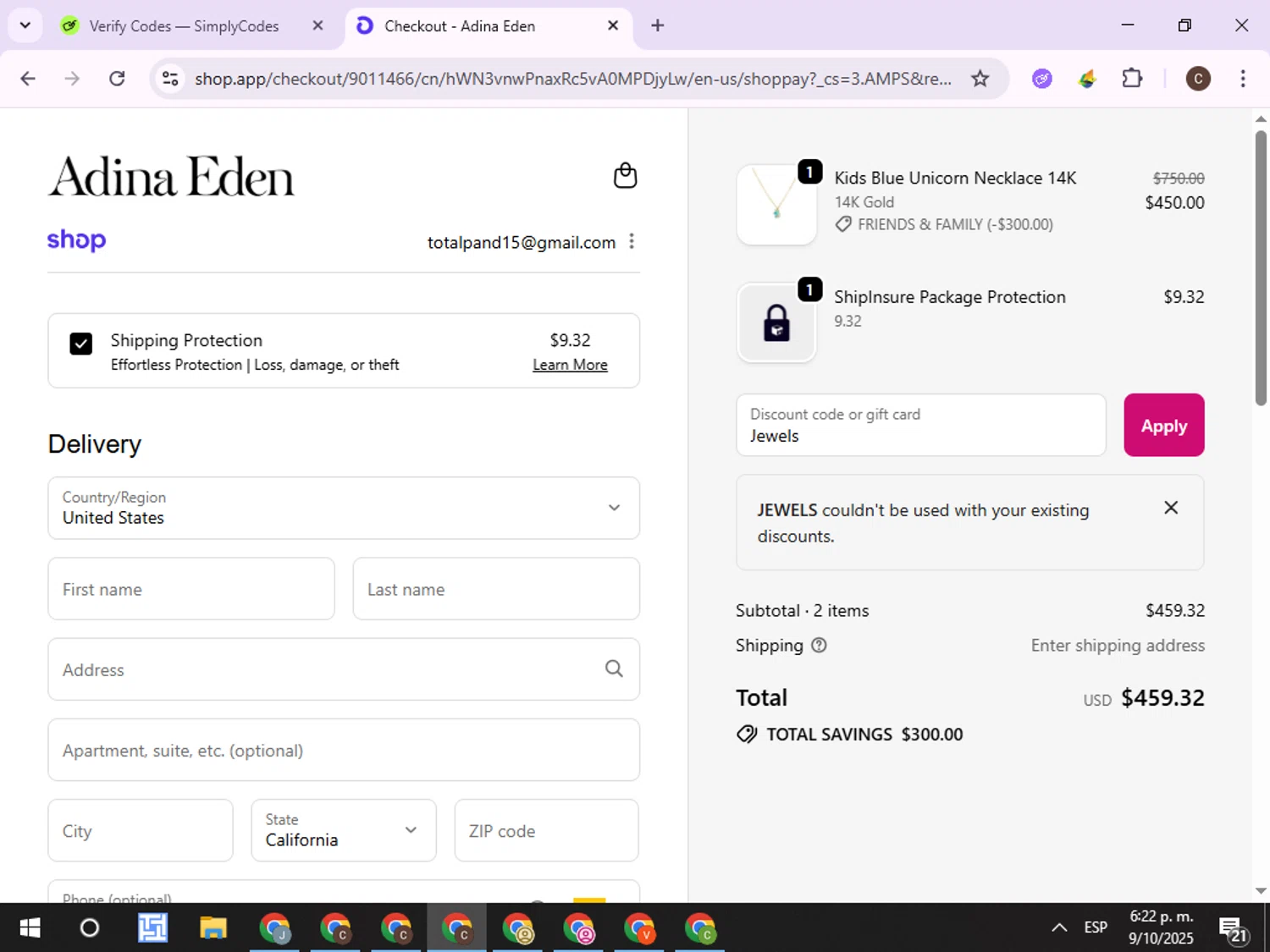Viewport: 1270px width, 952px height.
Task: Open the blue maze app in taskbar
Action: point(152,928)
